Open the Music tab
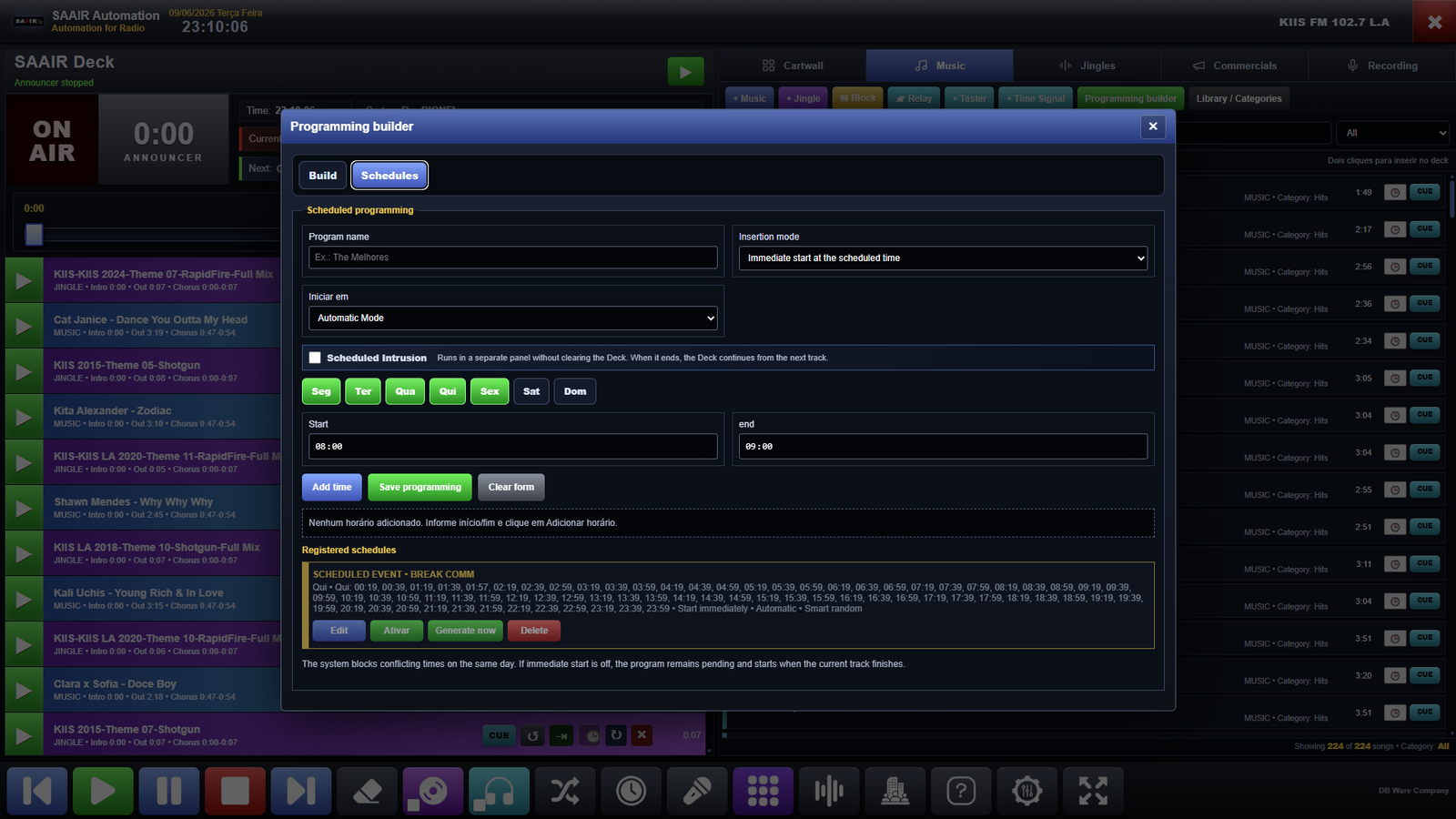Image resolution: width=1456 pixels, height=819 pixels. point(939,66)
